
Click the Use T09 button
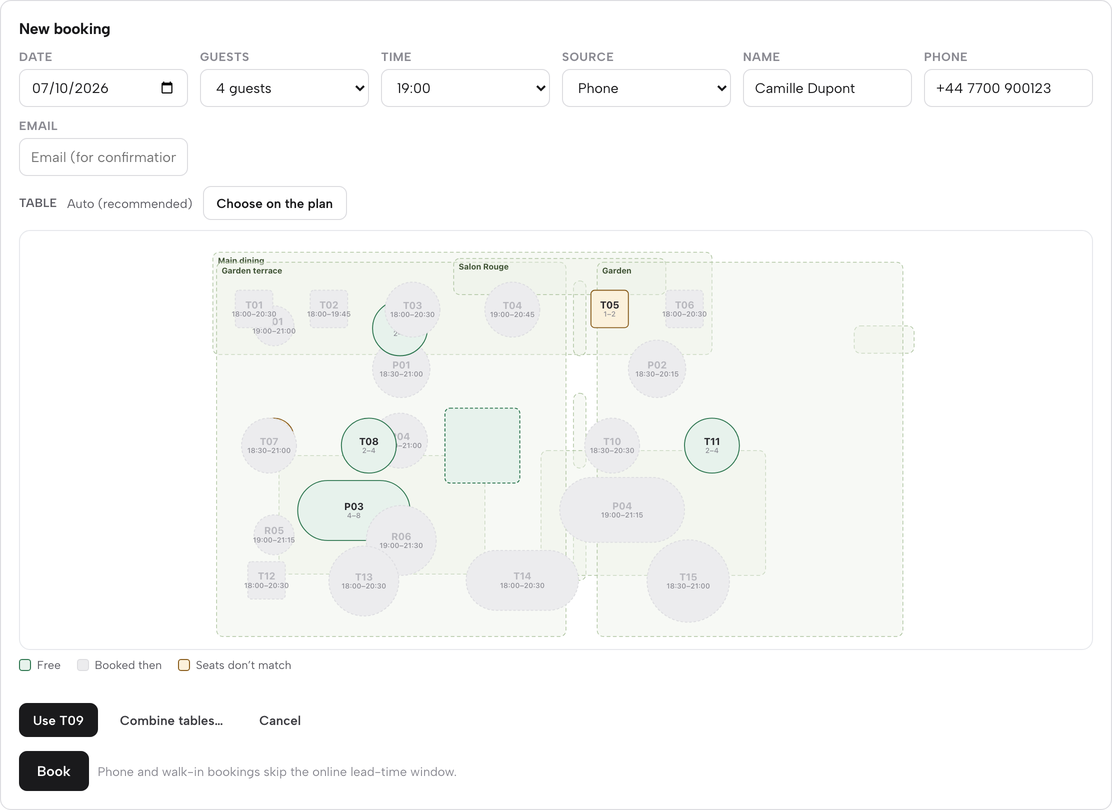58,721
